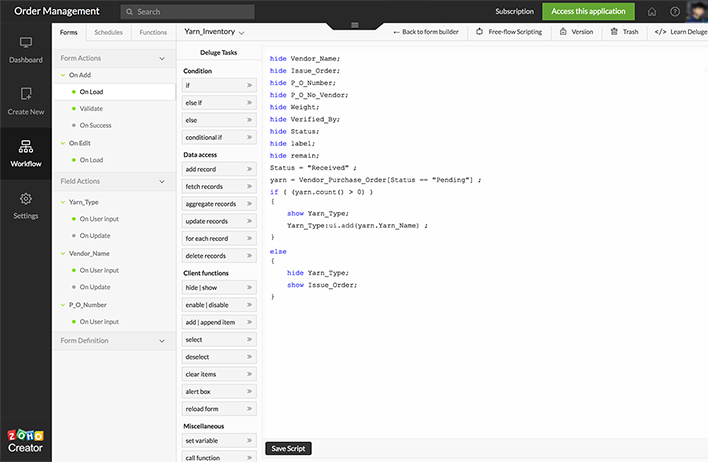
Task: Click the user profile avatar
Action: tap(697, 11)
